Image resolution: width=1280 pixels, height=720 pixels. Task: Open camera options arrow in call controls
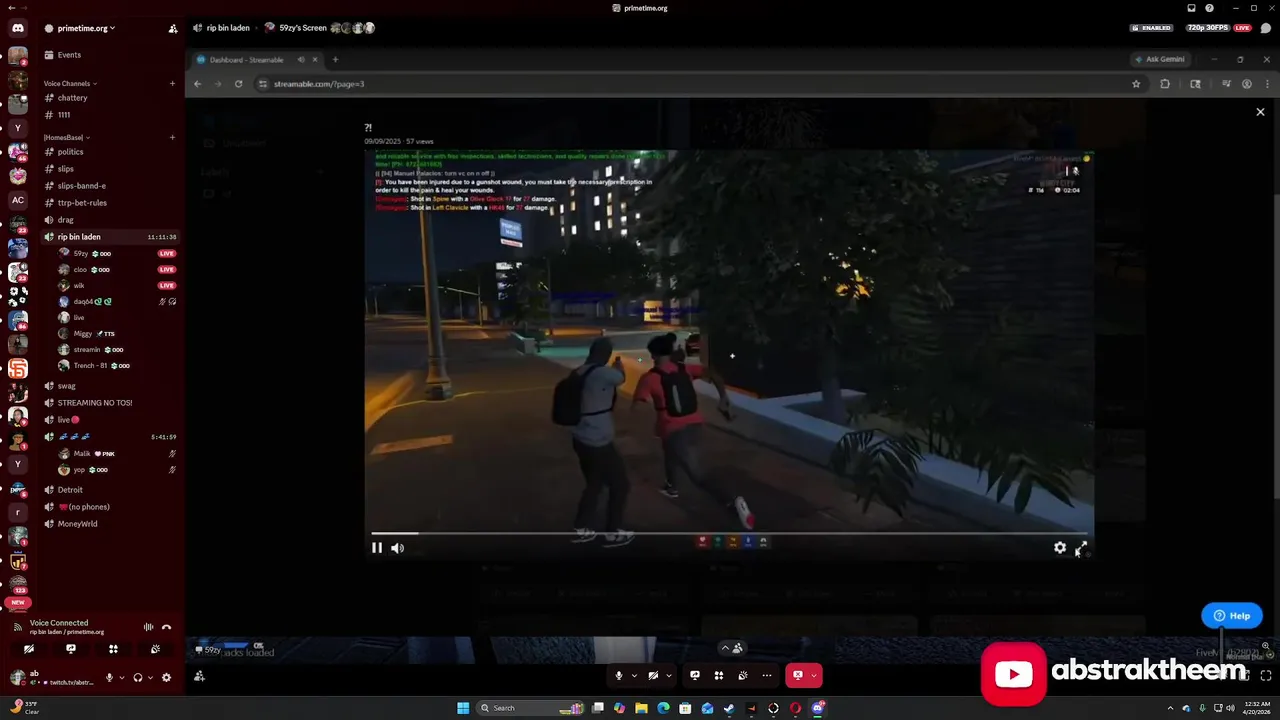click(x=668, y=676)
